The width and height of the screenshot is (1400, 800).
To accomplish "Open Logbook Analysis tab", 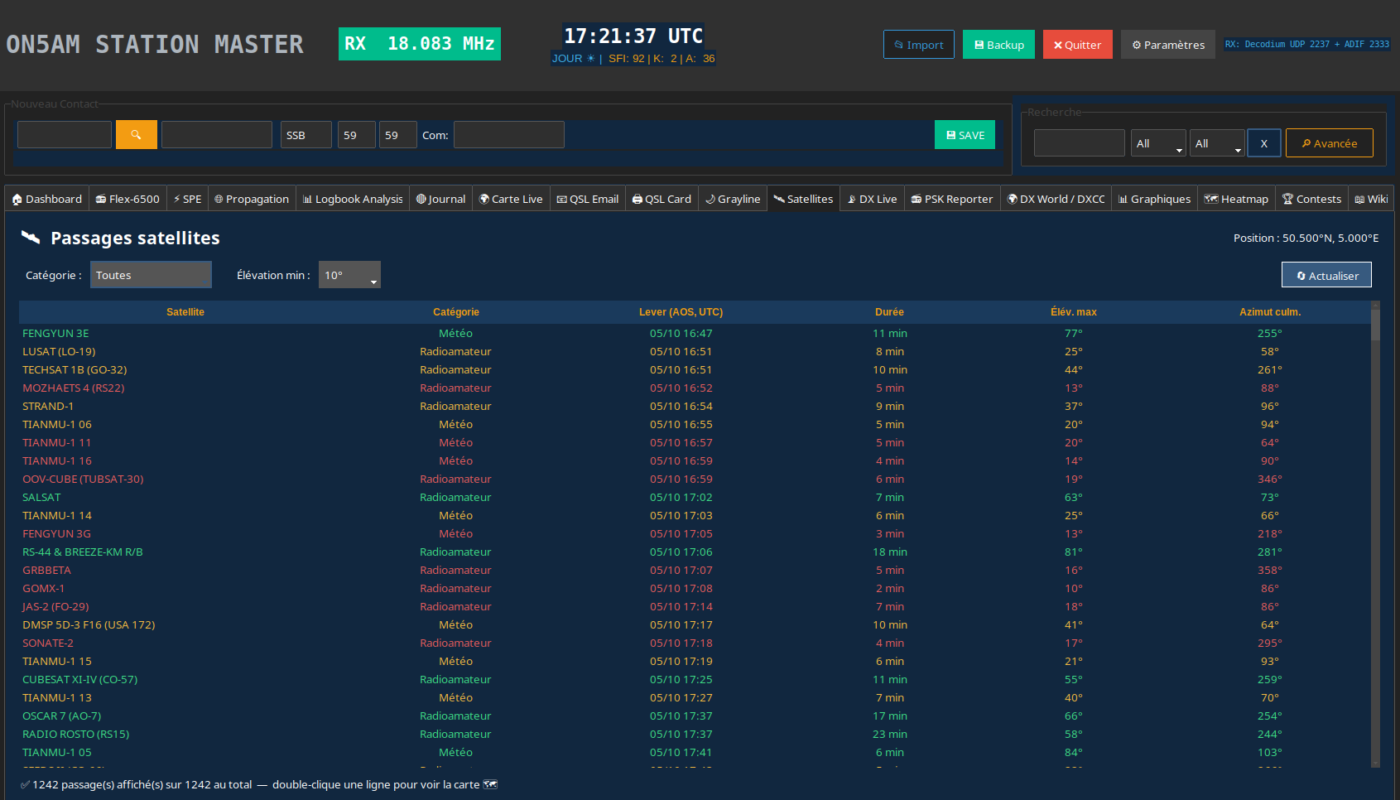I will pyautogui.click(x=352, y=199).
